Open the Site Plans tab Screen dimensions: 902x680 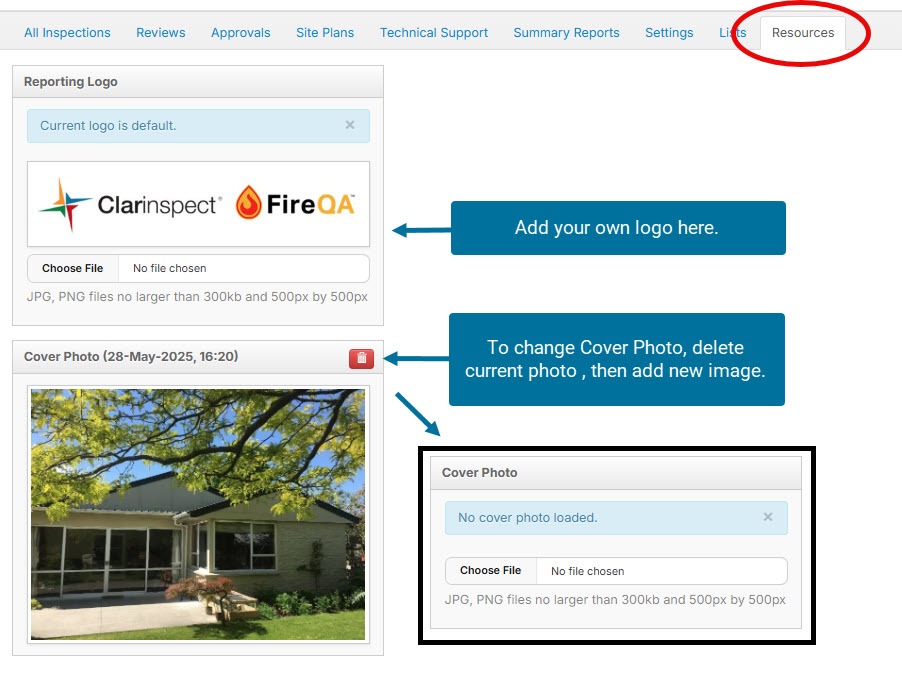click(x=325, y=33)
